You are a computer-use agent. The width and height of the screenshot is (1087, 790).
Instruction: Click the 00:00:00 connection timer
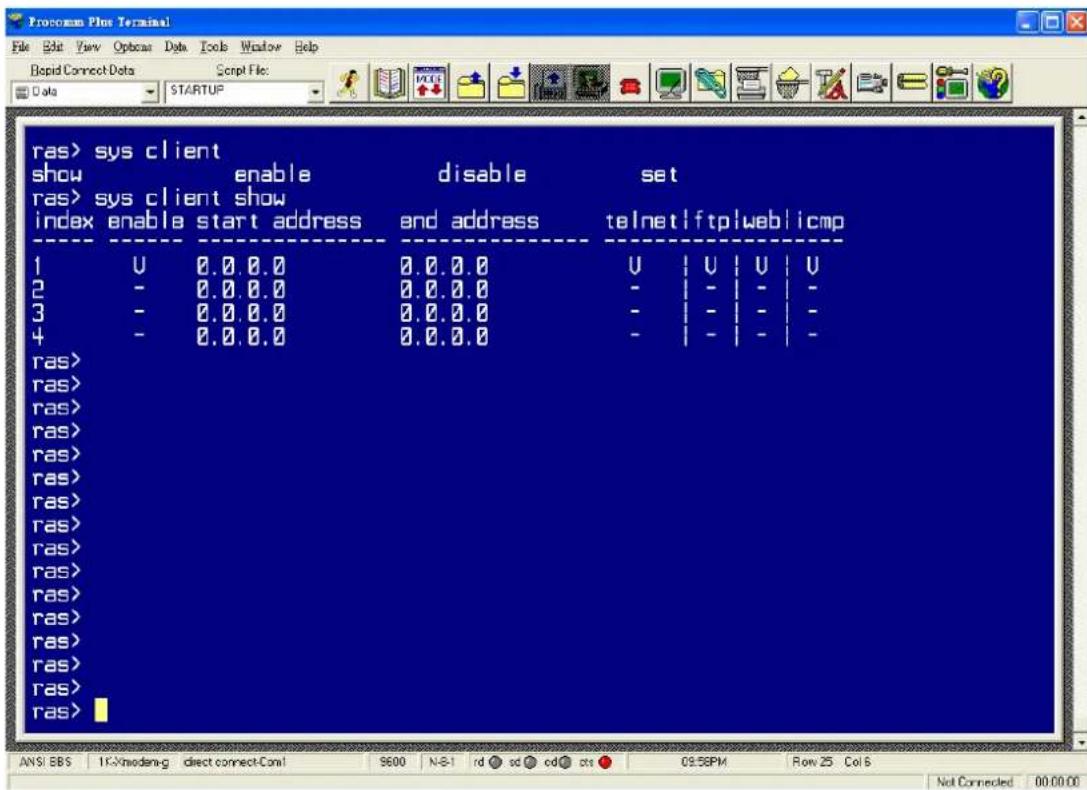point(1056,782)
